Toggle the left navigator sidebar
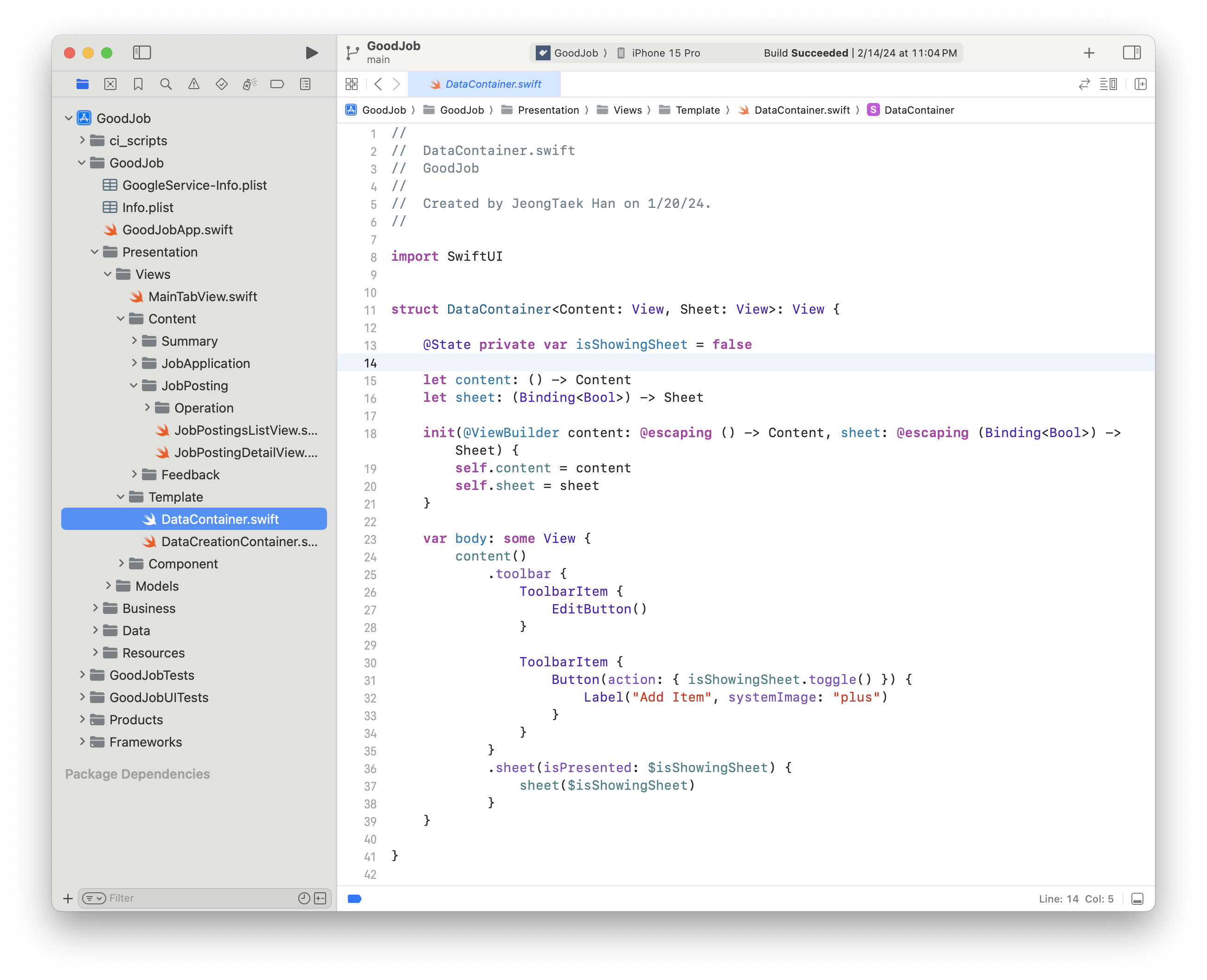Screen dimensions: 1207x980 click(141, 52)
